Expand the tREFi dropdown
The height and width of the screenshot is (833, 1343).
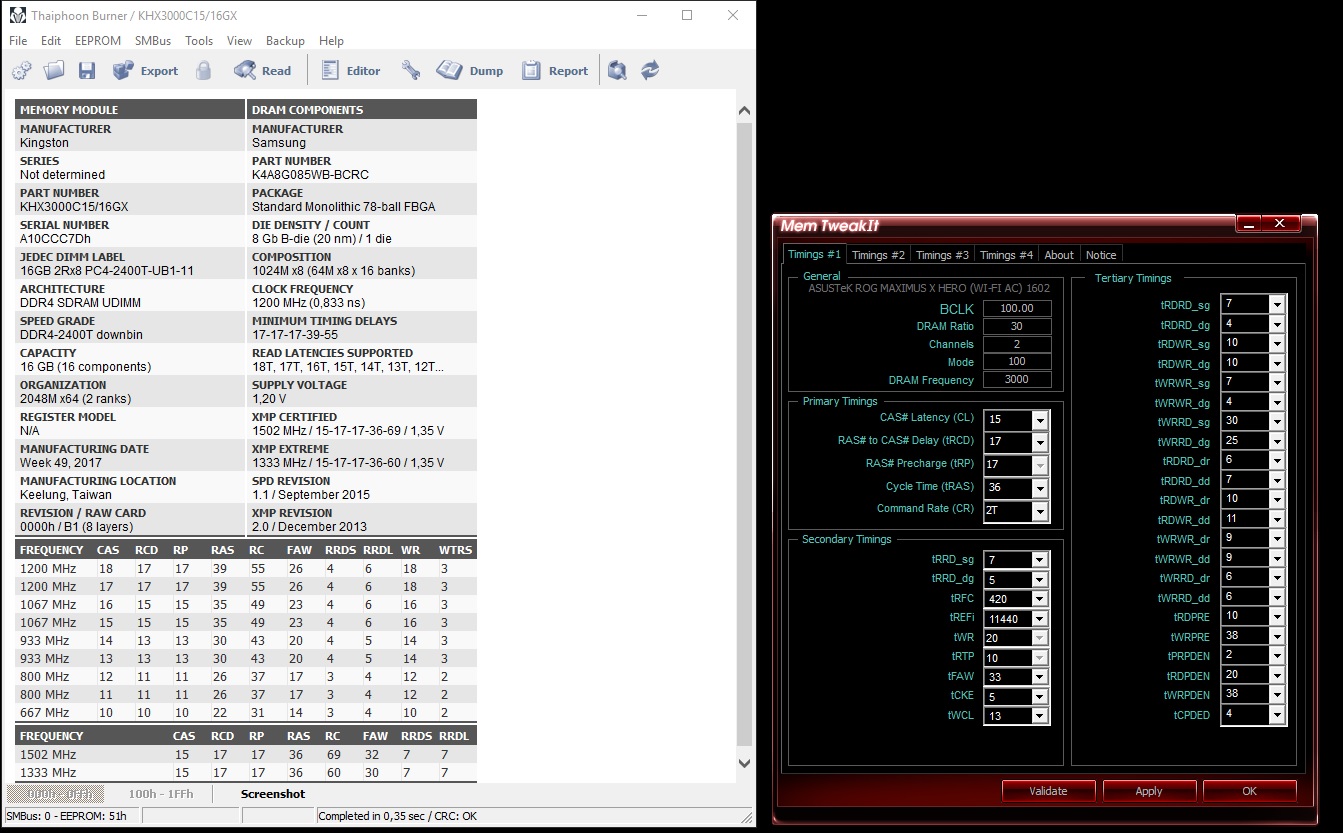click(1040, 619)
